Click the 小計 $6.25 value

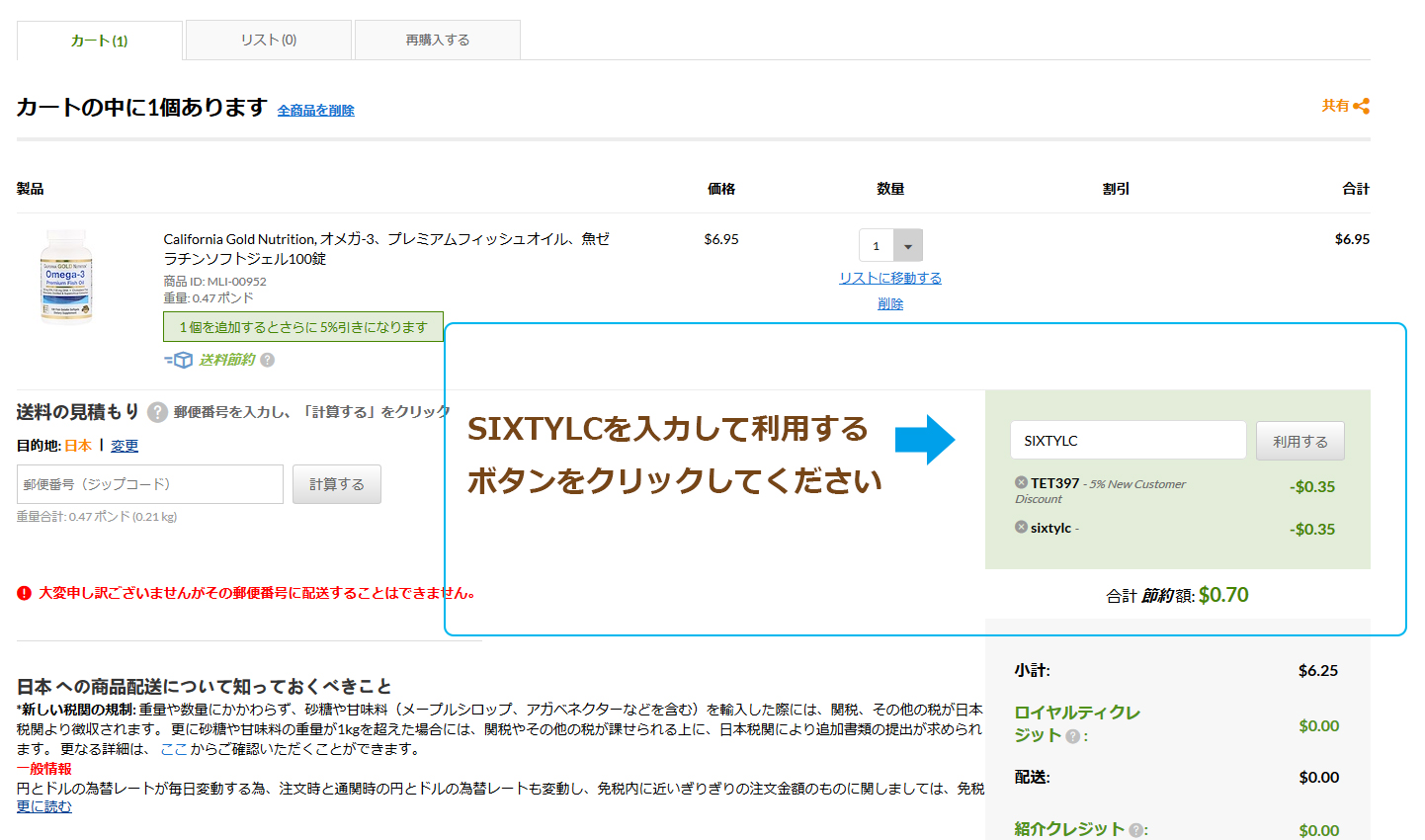pos(1318,670)
